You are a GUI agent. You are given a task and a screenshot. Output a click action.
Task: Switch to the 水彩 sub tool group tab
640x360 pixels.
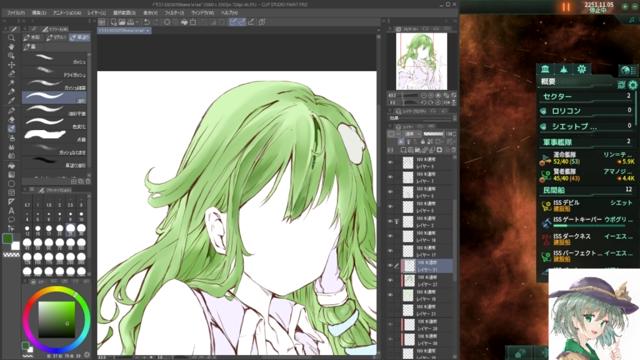[x=32, y=38]
